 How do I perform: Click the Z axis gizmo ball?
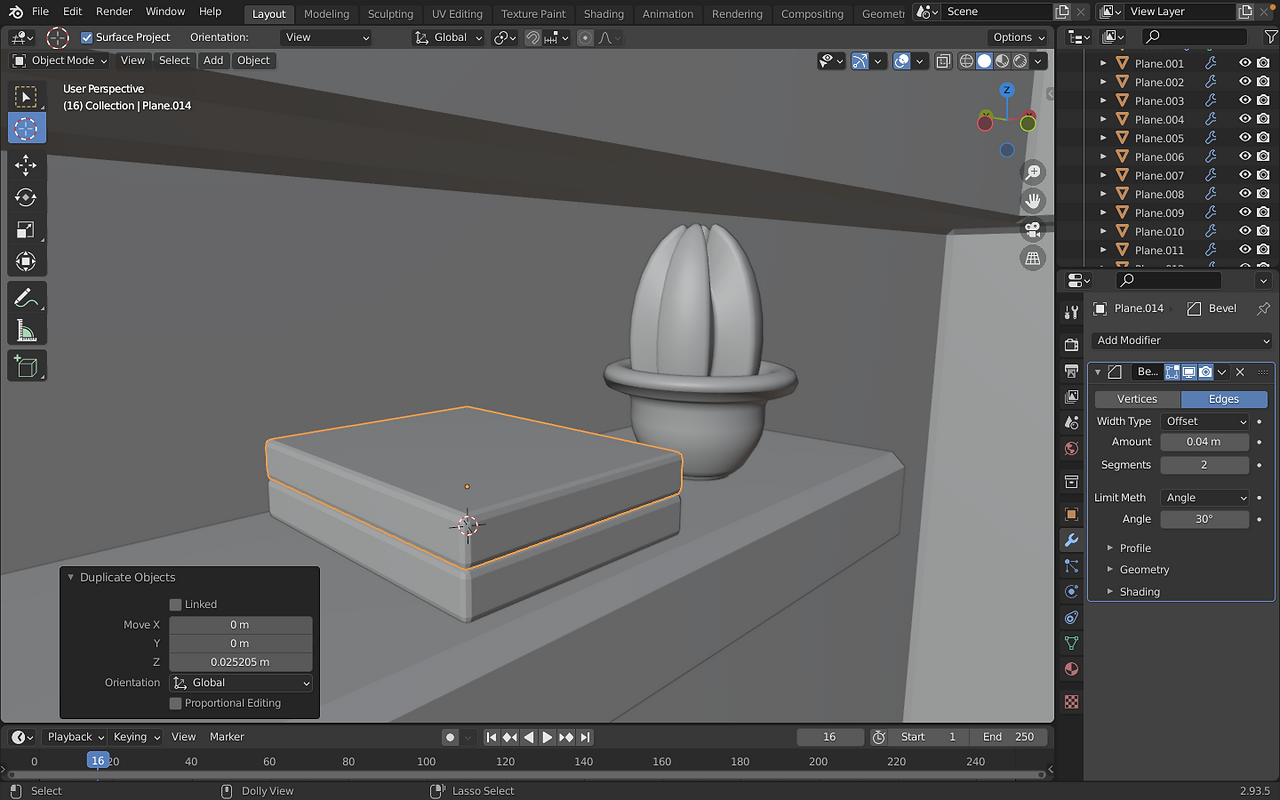[1007, 90]
